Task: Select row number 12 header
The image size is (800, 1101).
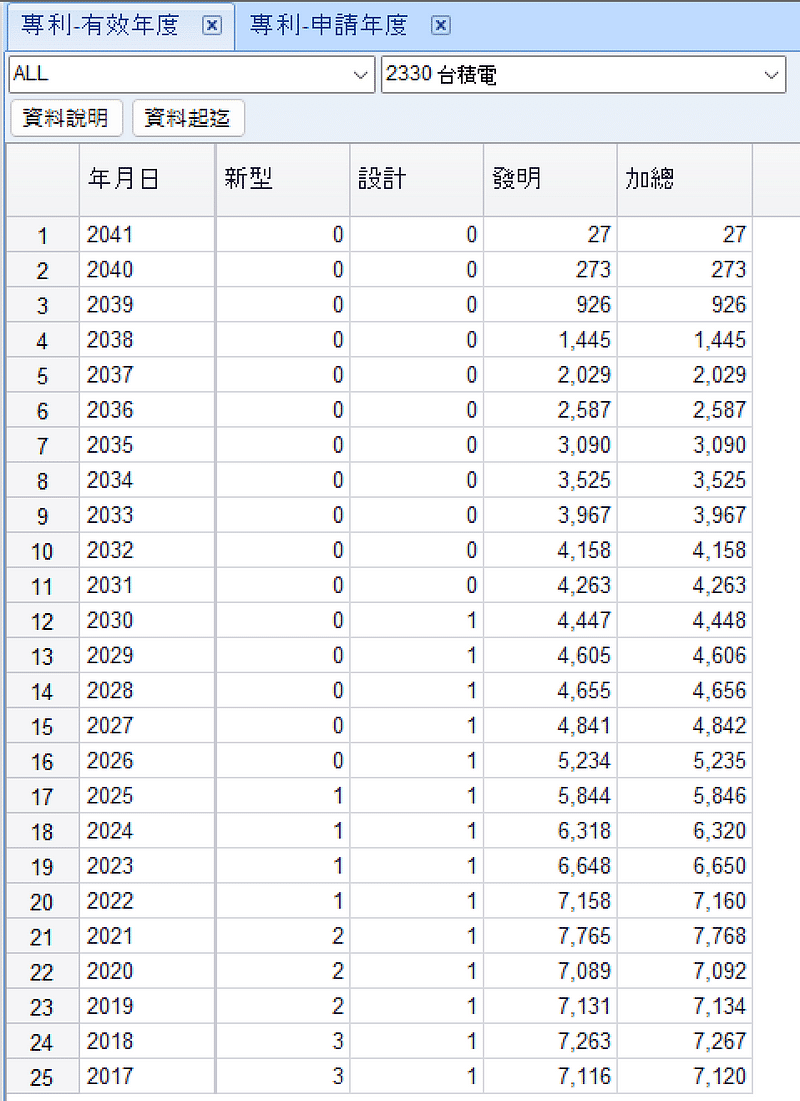Action: click(42, 621)
